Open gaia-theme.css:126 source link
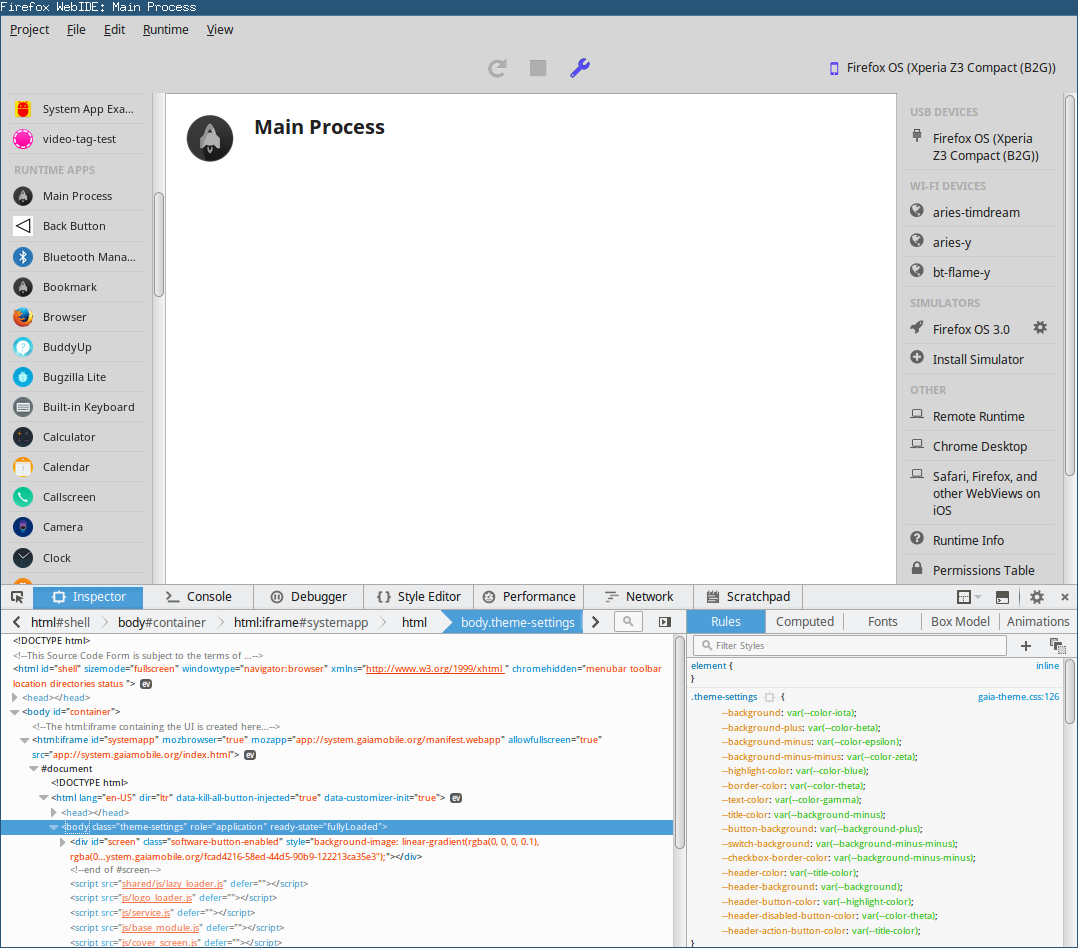The height and width of the screenshot is (948, 1078). [x=1018, y=697]
